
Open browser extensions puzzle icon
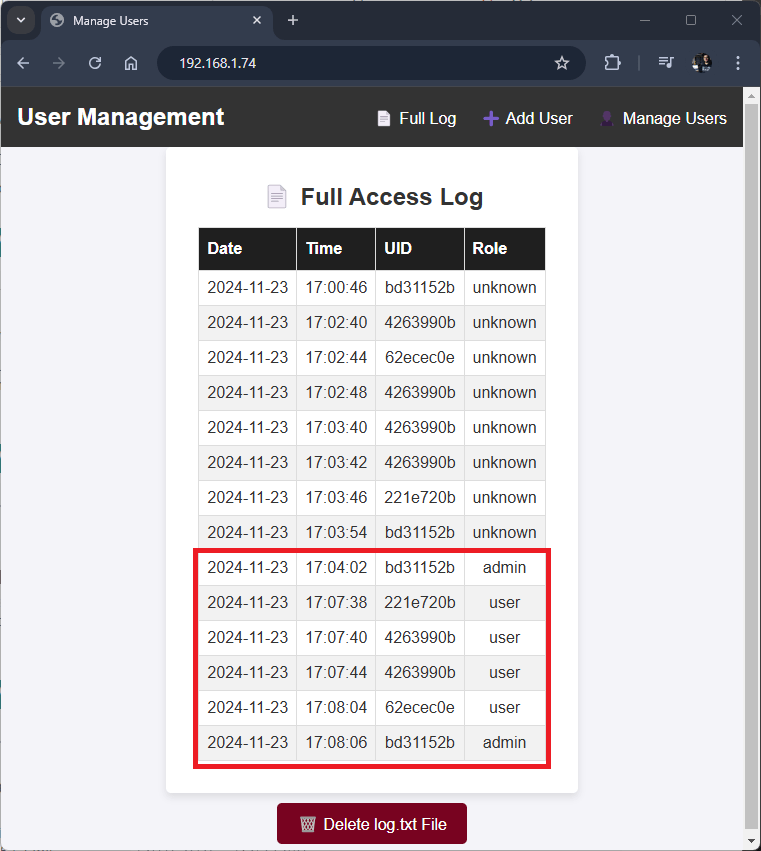pos(612,62)
